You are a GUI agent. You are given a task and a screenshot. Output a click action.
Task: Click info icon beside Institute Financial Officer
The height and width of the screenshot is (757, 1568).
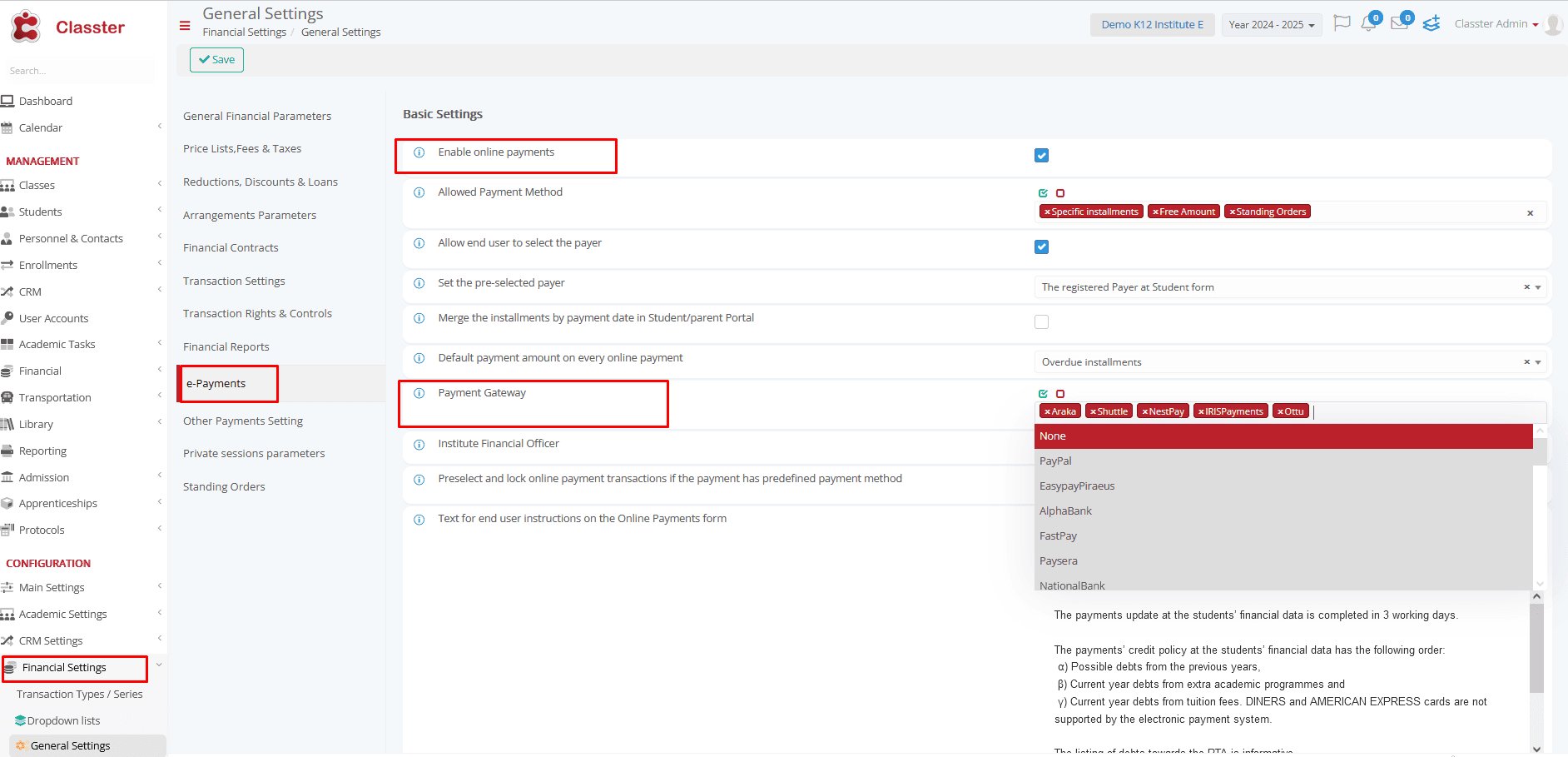[419, 445]
